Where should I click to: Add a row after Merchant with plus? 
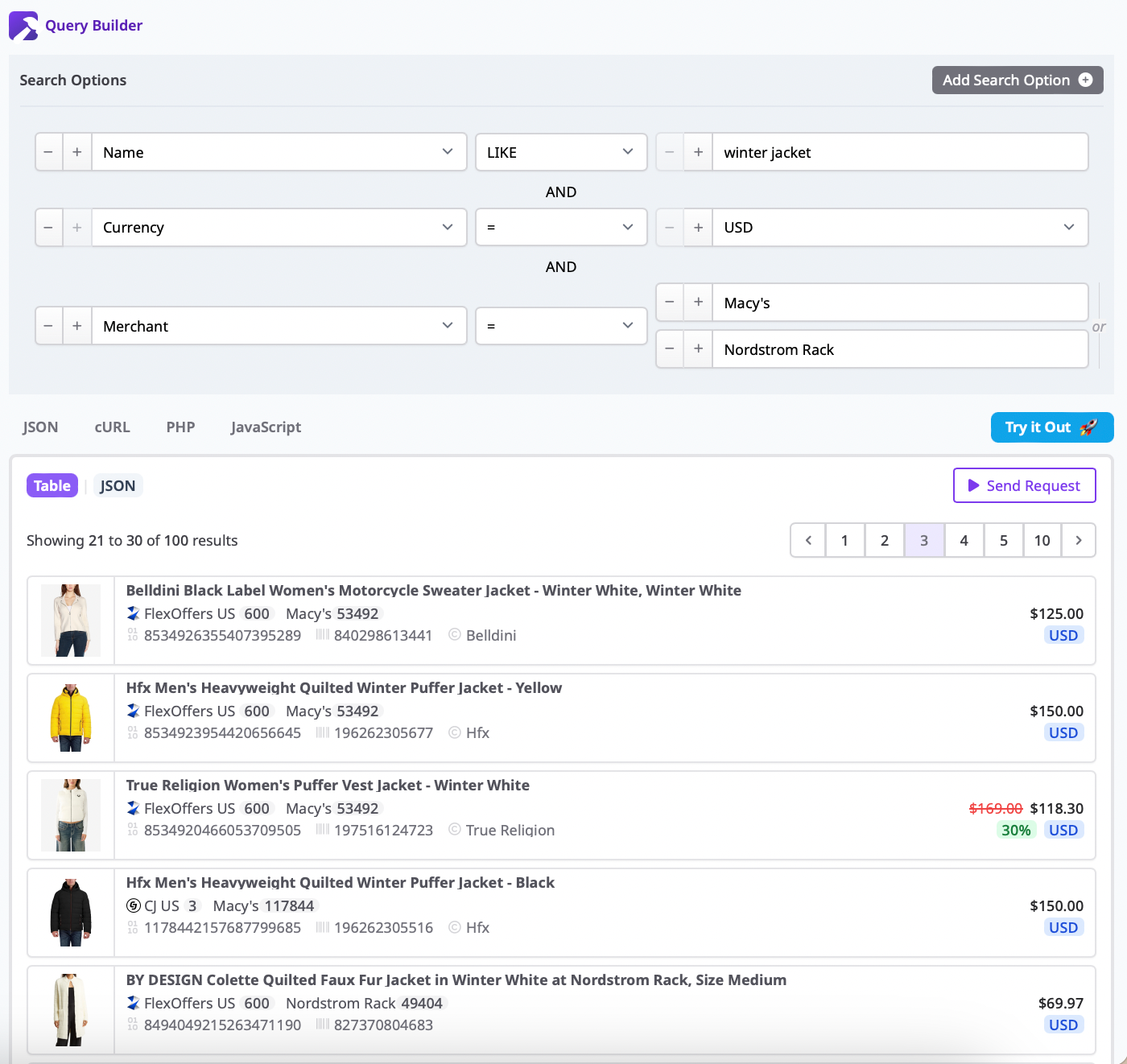[77, 326]
